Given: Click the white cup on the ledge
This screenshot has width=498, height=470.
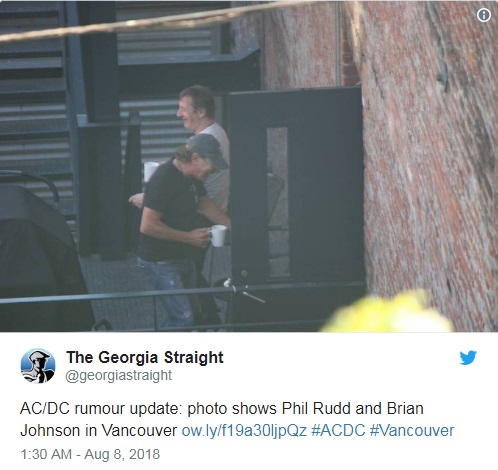Looking at the screenshot, I should pyautogui.click(x=150, y=171).
